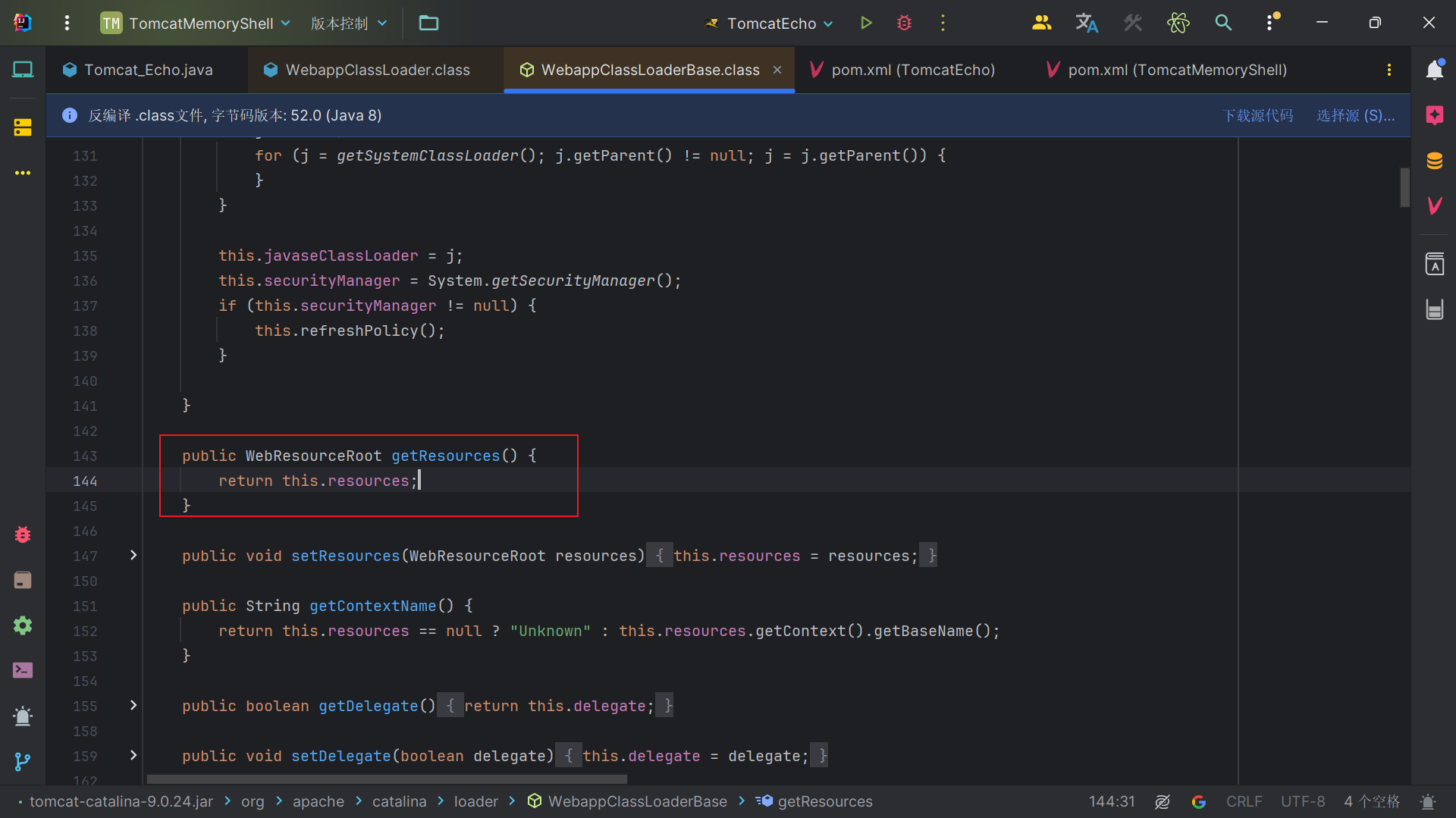The height and width of the screenshot is (818, 1456).
Task: Switch to WebappClassLoader.class tab
Action: [377, 70]
